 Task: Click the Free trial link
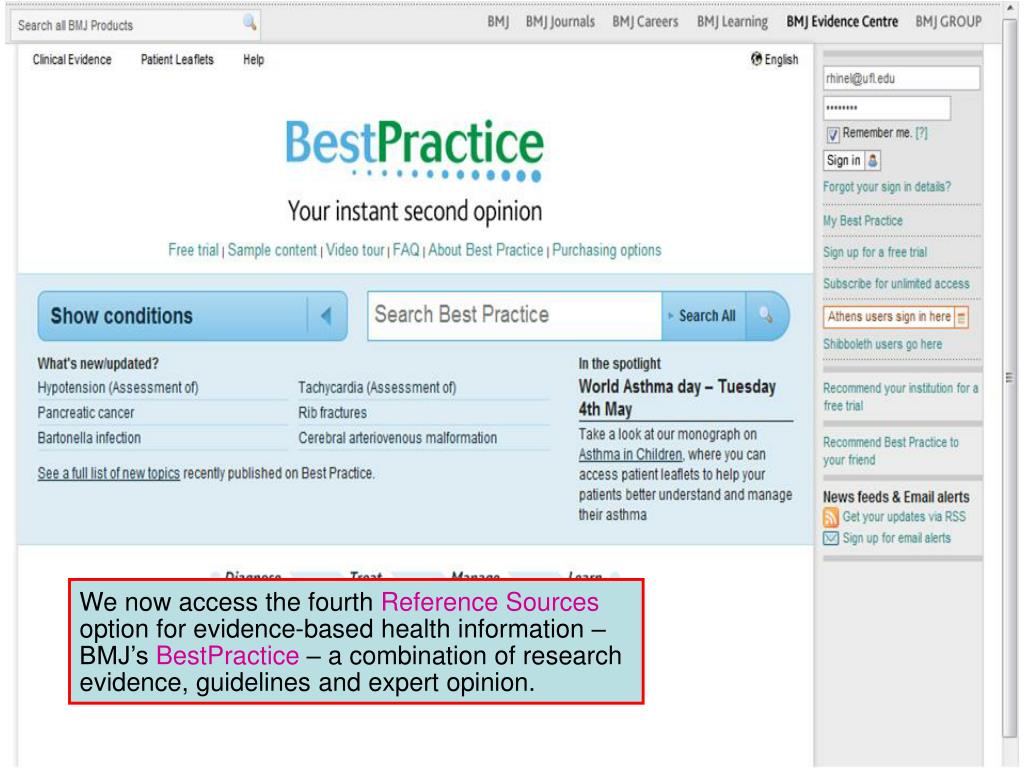tap(193, 250)
